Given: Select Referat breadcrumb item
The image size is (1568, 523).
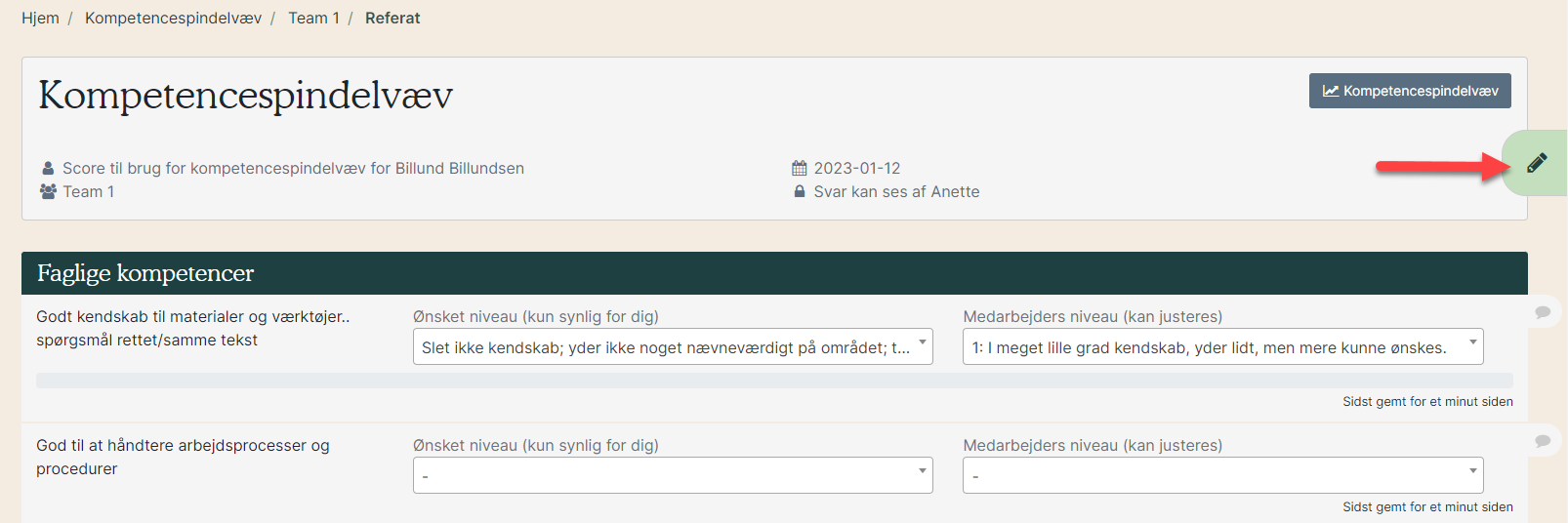Looking at the screenshot, I should (x=392, y=18).
